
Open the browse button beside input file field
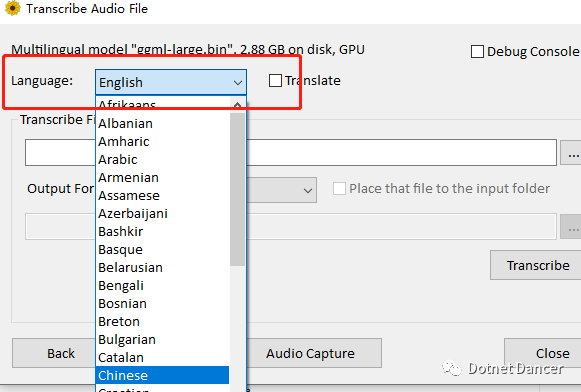(x=572, y=152)
